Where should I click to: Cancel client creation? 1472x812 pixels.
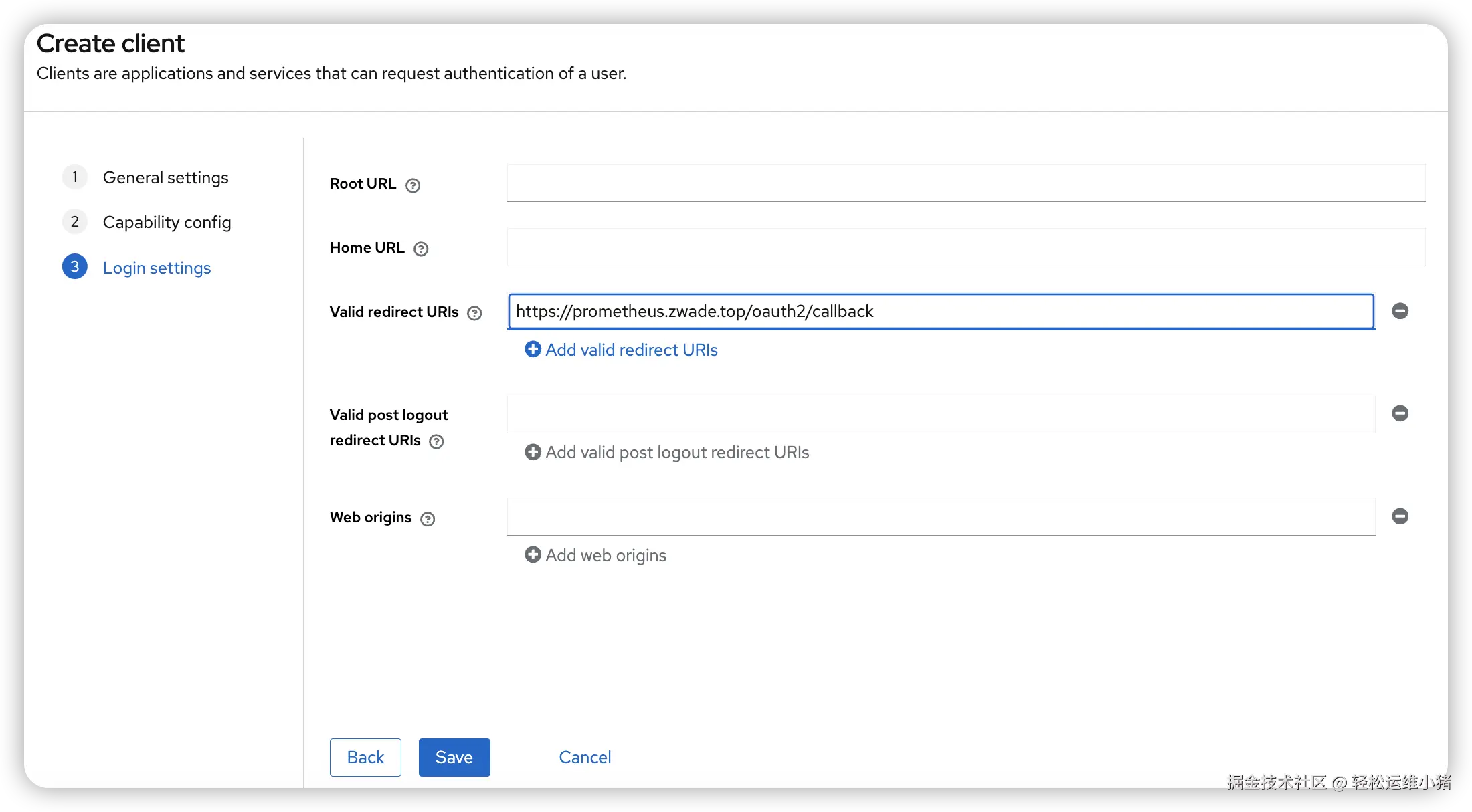[x=585, y=757]
